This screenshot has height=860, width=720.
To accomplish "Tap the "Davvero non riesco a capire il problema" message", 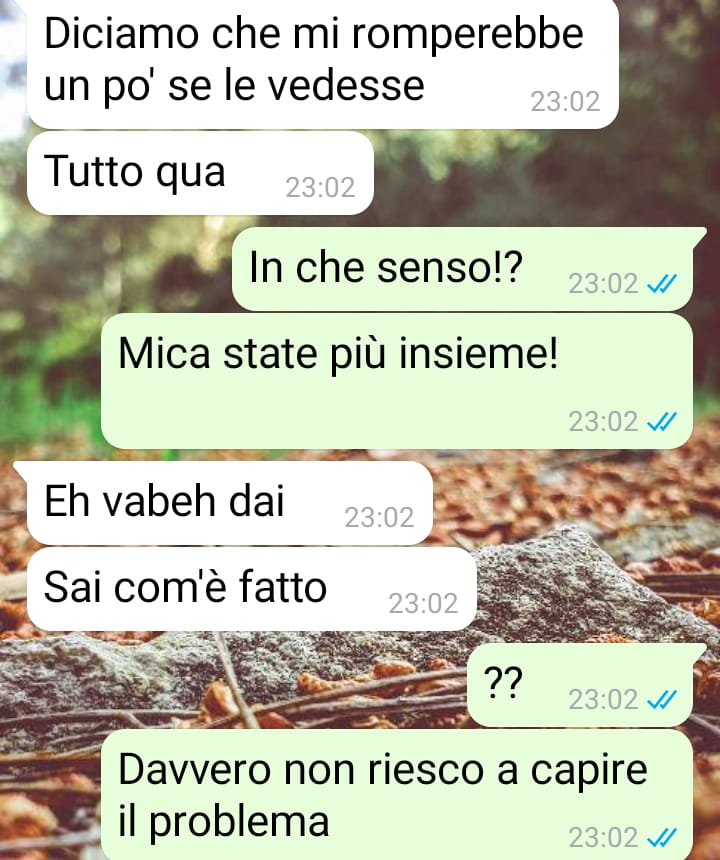I will pyautogui.click(x=397, y=795).
